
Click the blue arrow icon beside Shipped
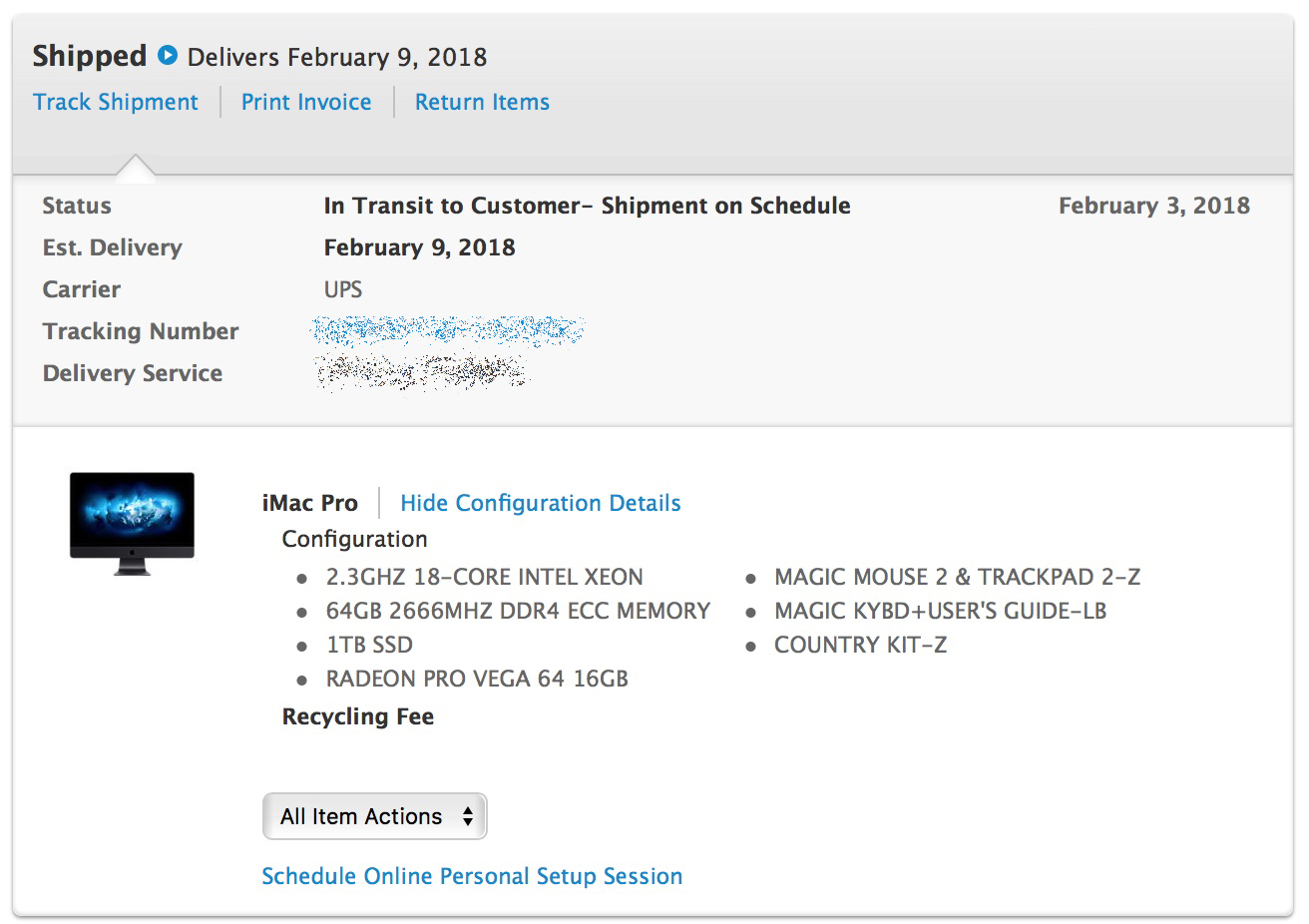pyautogui.click(x=168, y=56)
